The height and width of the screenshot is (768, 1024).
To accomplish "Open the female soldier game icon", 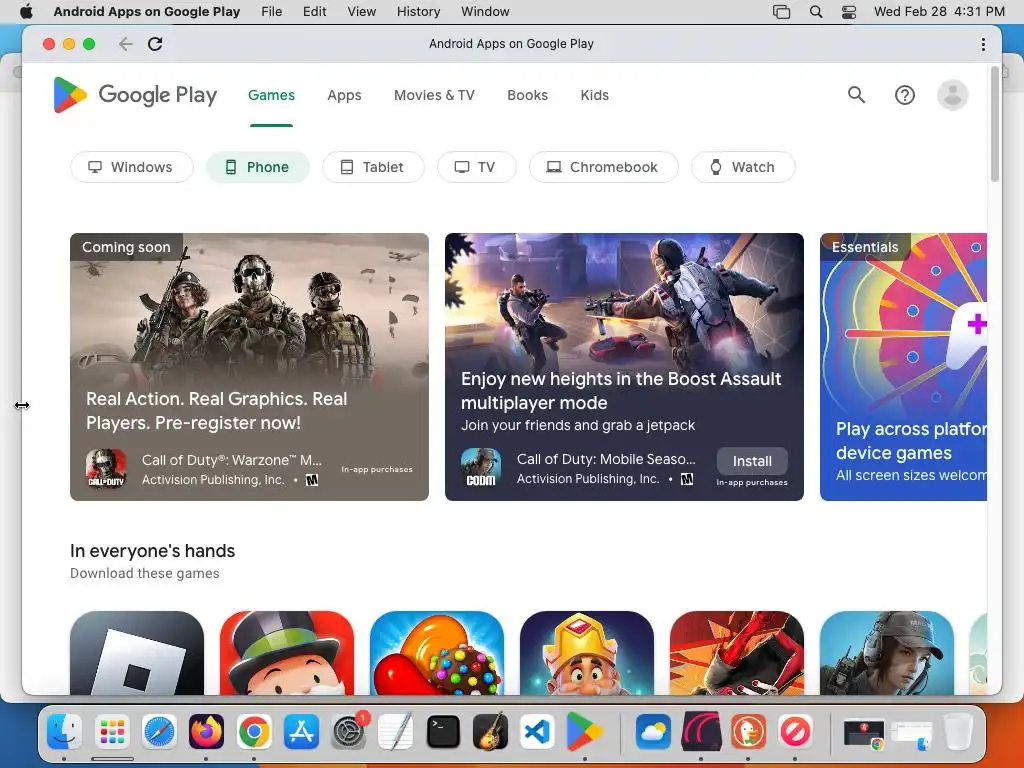I will tap(887, 653).
